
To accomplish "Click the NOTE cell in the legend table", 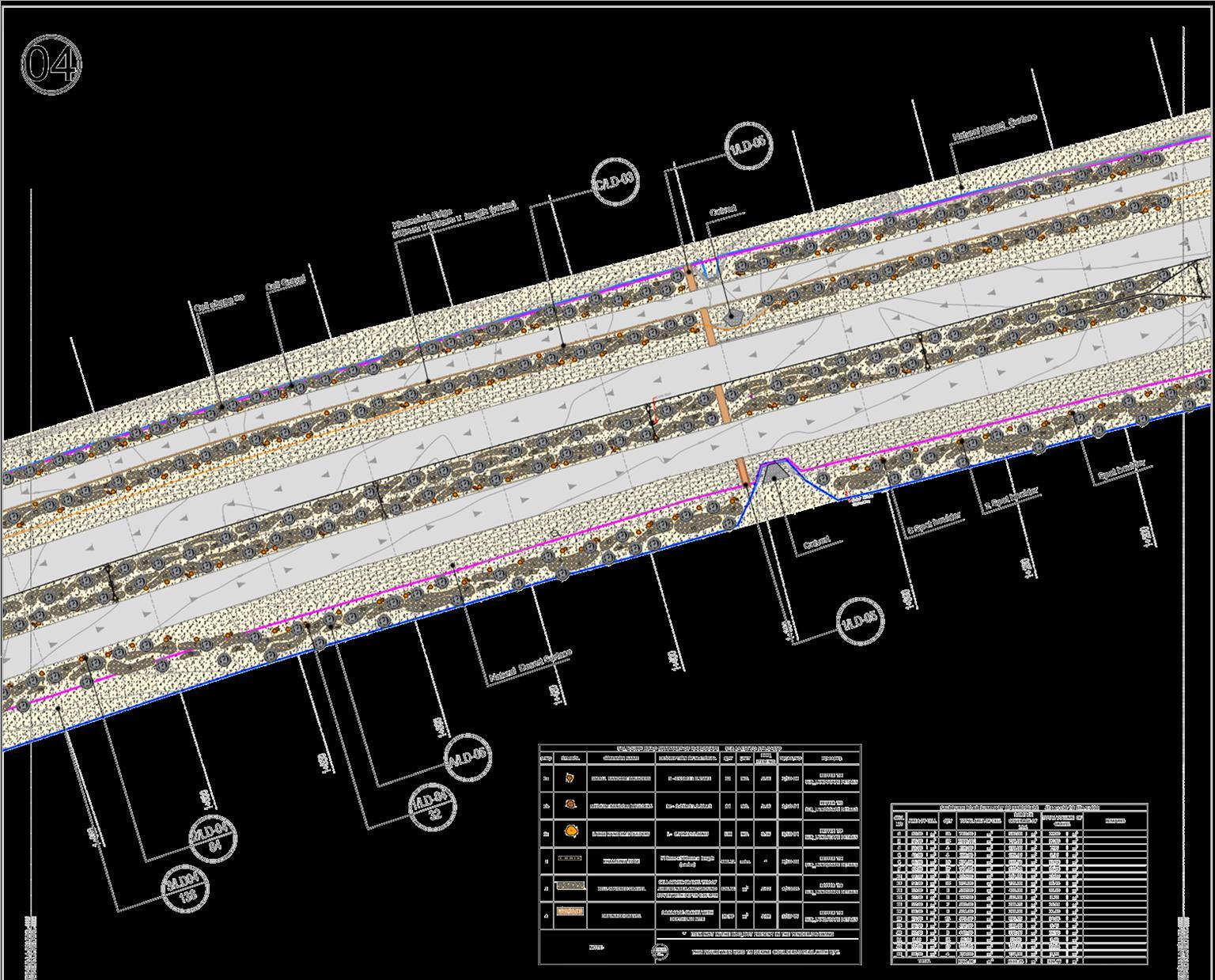I will (596, 947).
